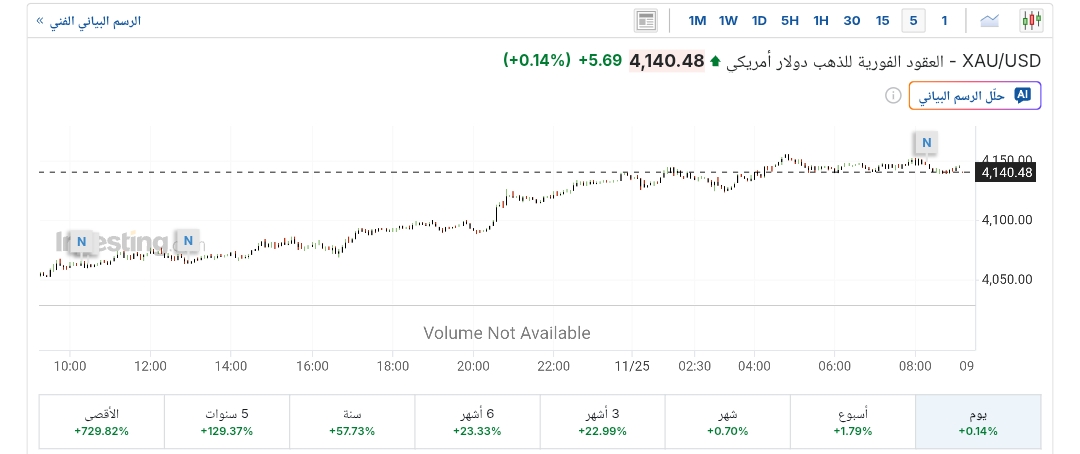
Task: Open the news marker near 10:00
Action: pos(82,241)
